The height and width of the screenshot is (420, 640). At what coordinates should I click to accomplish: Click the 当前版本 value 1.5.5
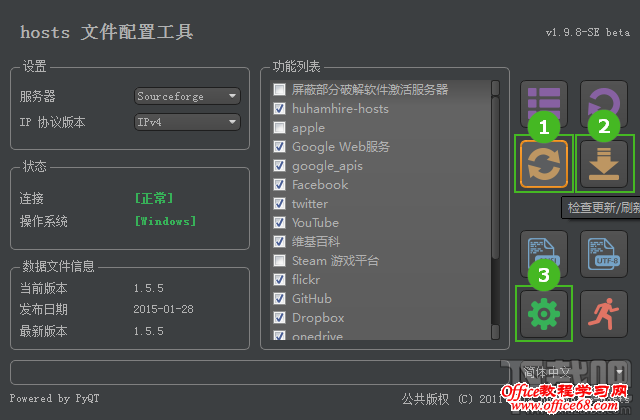149,288
